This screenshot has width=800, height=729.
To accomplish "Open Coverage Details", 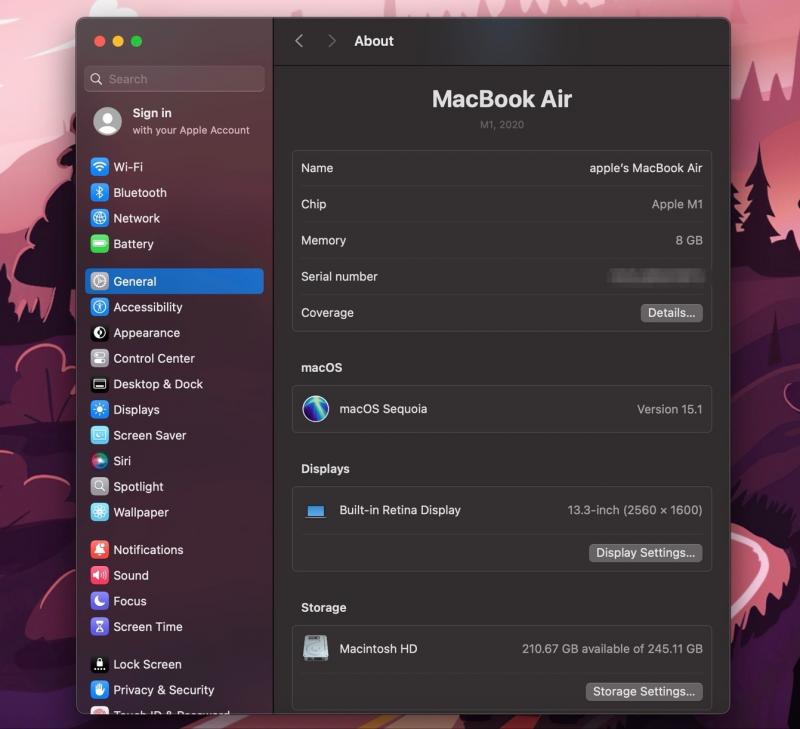I will point(671,313).
